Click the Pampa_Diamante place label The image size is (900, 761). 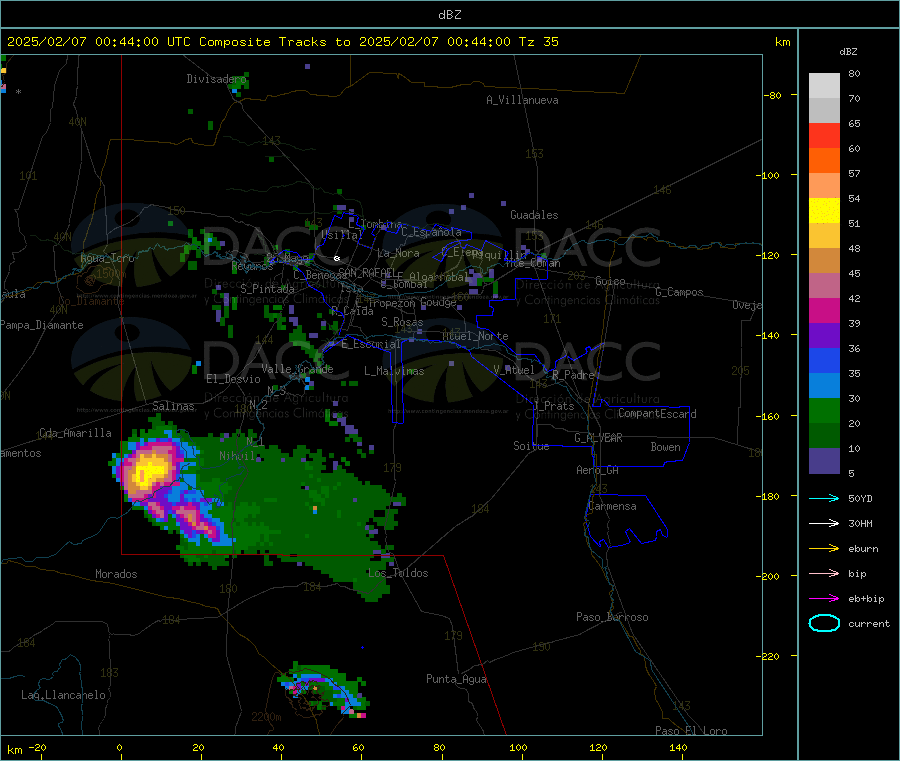[42, 325]
